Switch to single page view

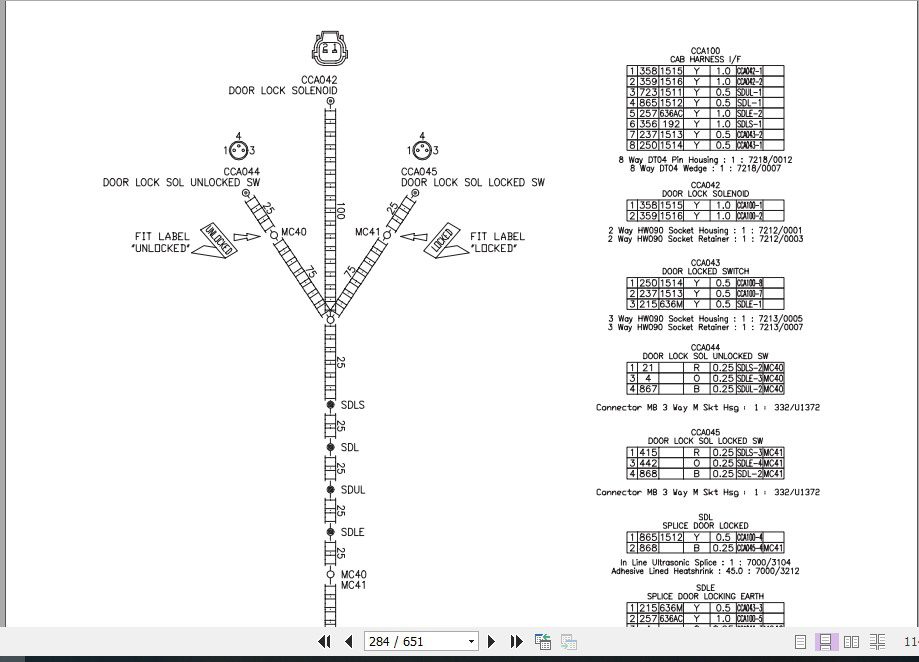tap(800, 641)
